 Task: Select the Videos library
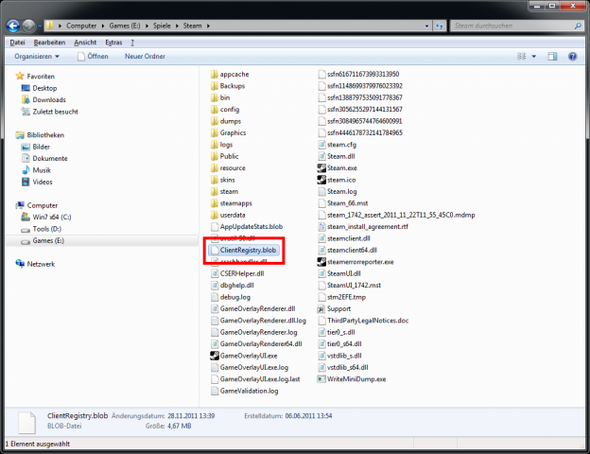point(36,182)
